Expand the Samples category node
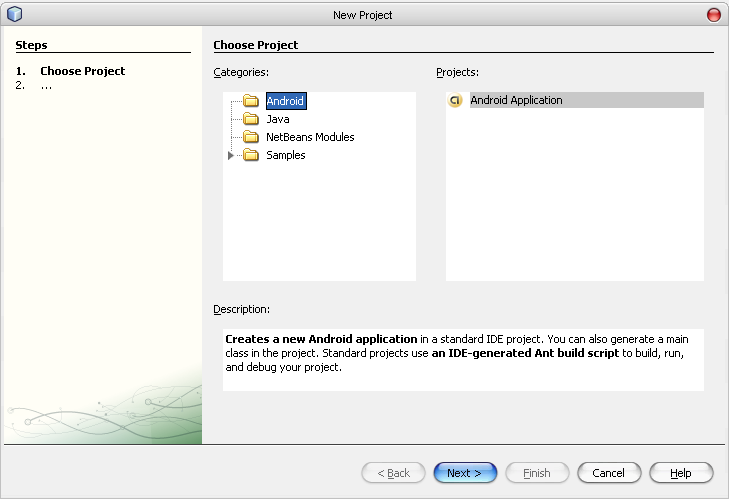This screenshot has height=499, width=729. point(231,155)
